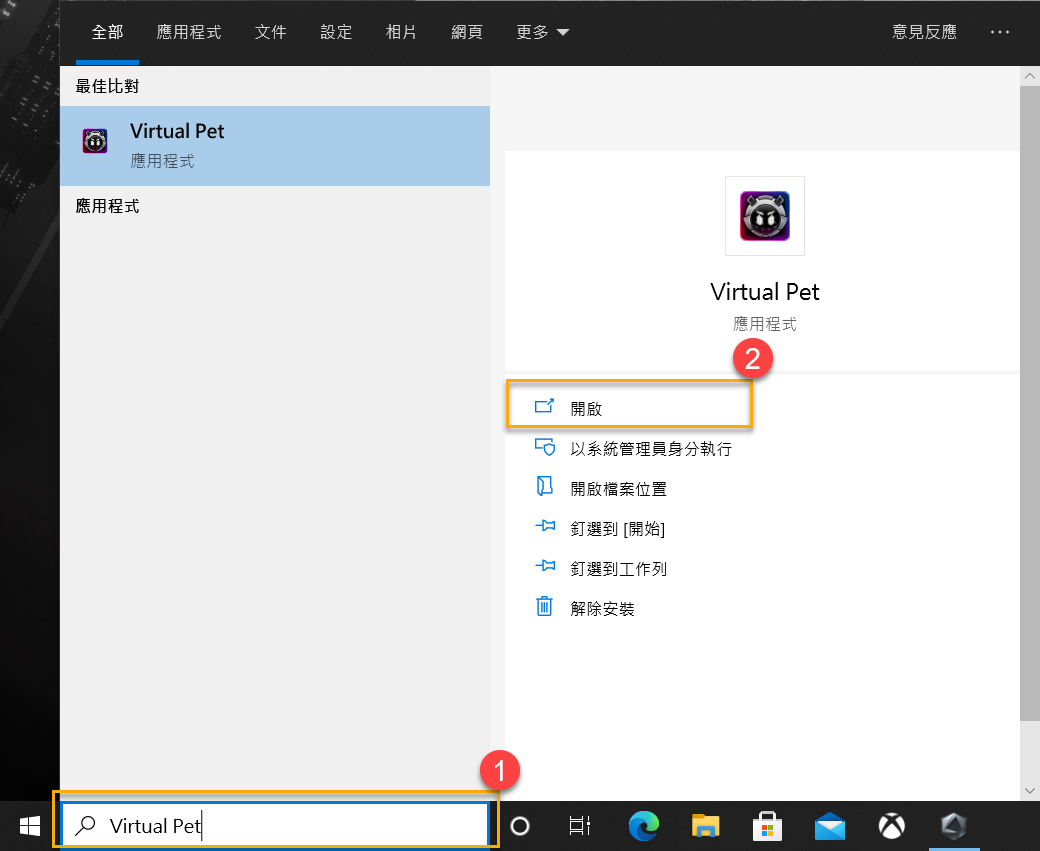Image resolution: width=1040 pixels, height=851 pixels.
Task: Select the 開啟 (Open) launch icon
Action: (x=545, y=406)
